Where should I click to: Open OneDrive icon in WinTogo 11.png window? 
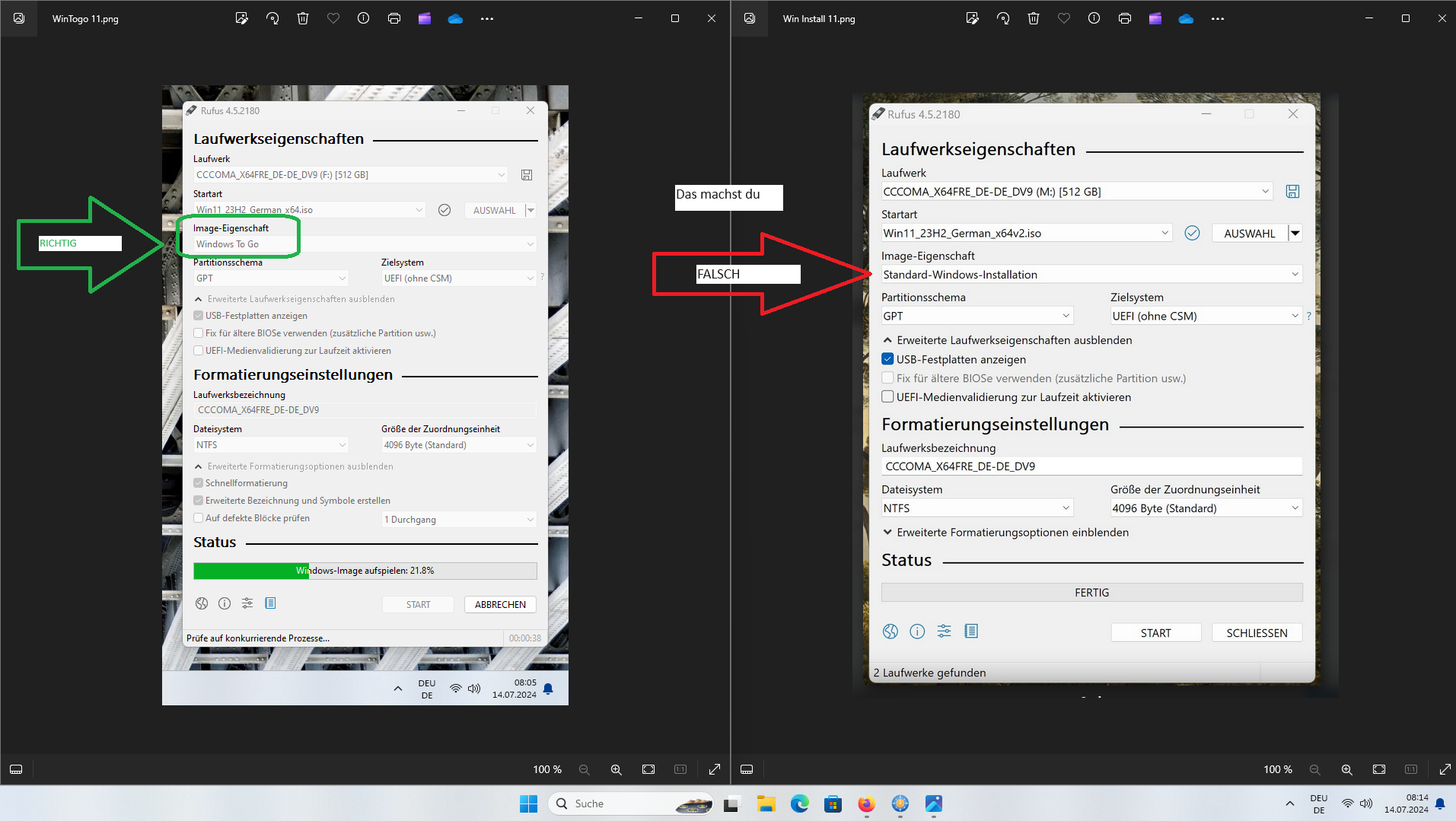(455, 18)
